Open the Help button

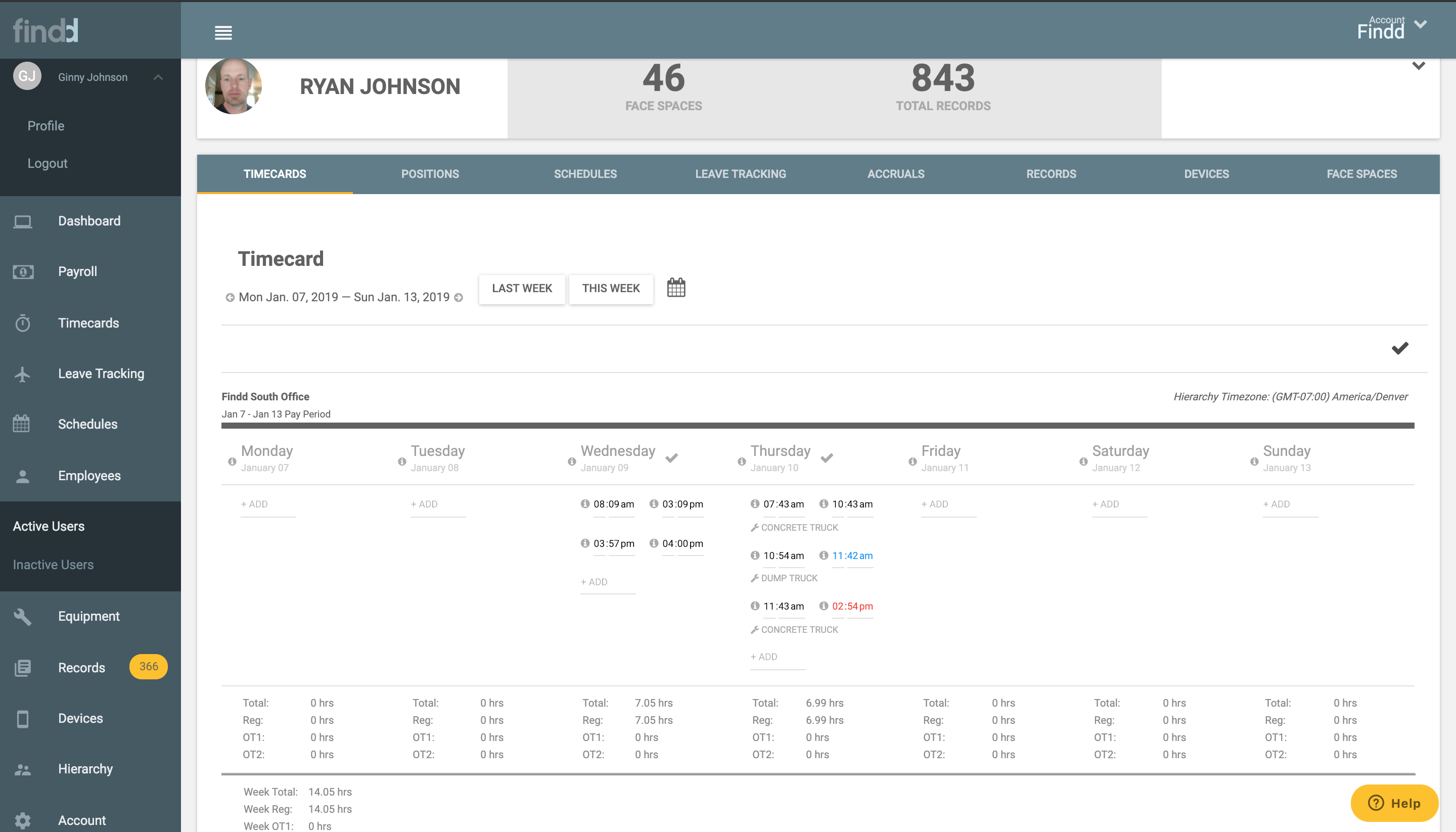(x=1394, y=802)
